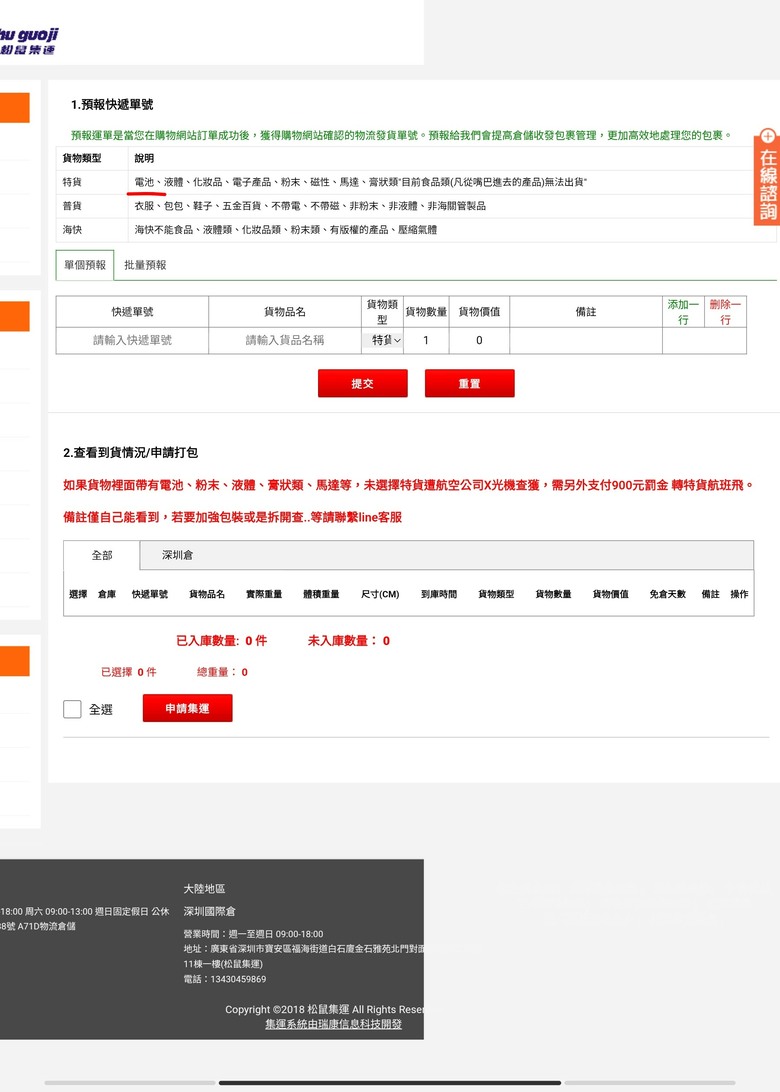780x1092 pixels.
Task: Click the red 刪除一行 link
Action: click(725, 312)
